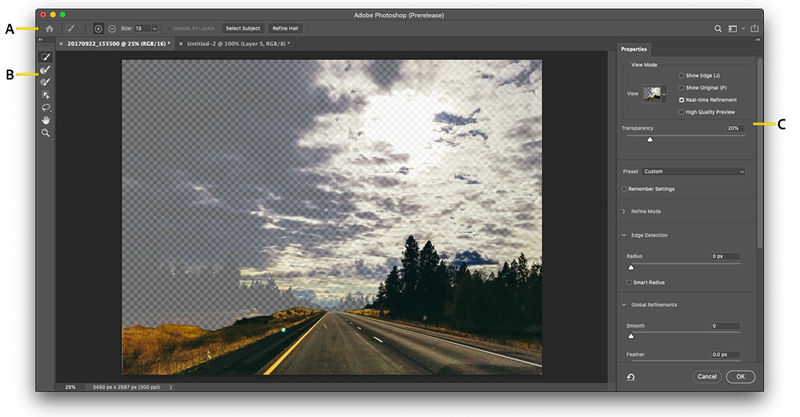Click the 25% zoom level field in status bar
The width and height of the screenshot is (800, 417).
70,387
